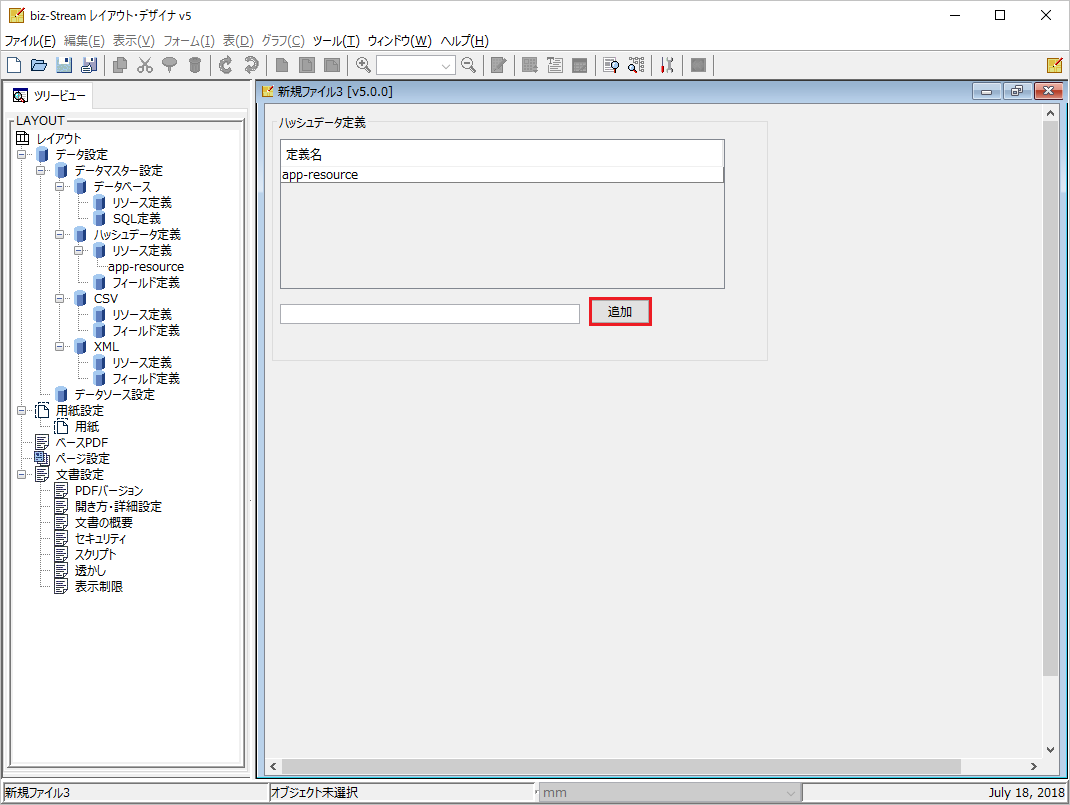Click the Cut scissors icon
The height and width of the screenshot is (805, 1070).
pyautogui.click(x=145, y=65)
